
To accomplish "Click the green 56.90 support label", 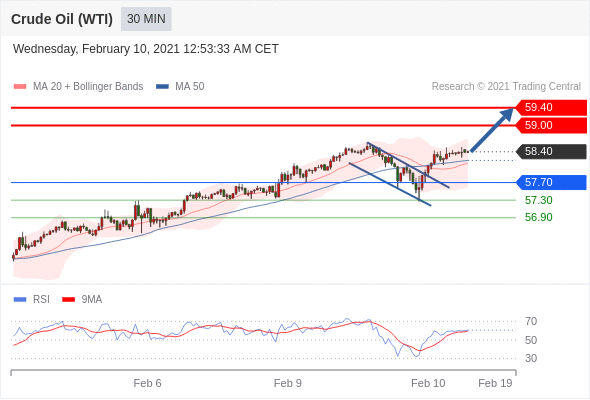I will click(538, 217).
